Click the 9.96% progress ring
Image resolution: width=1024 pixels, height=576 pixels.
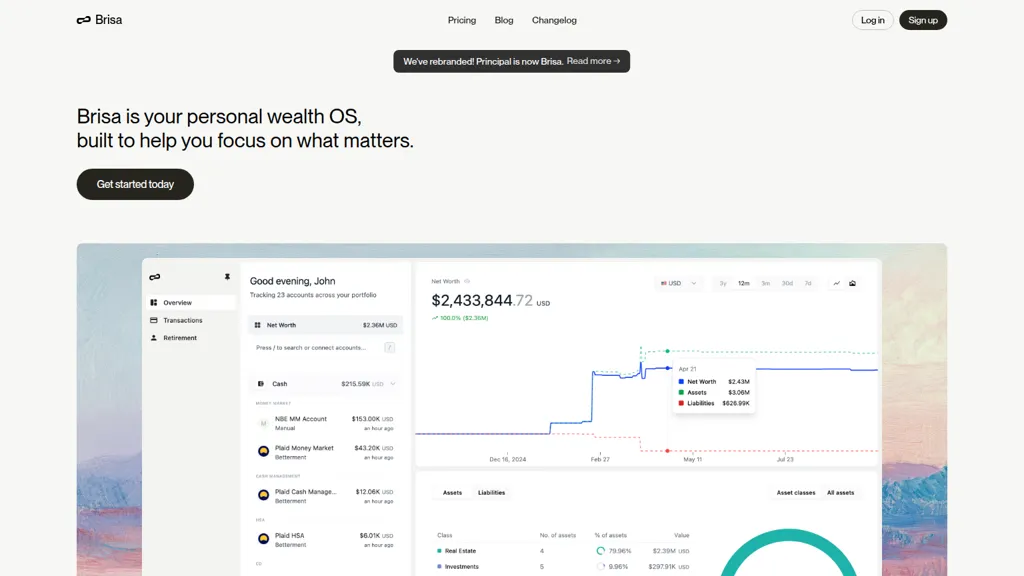point(600,567)
